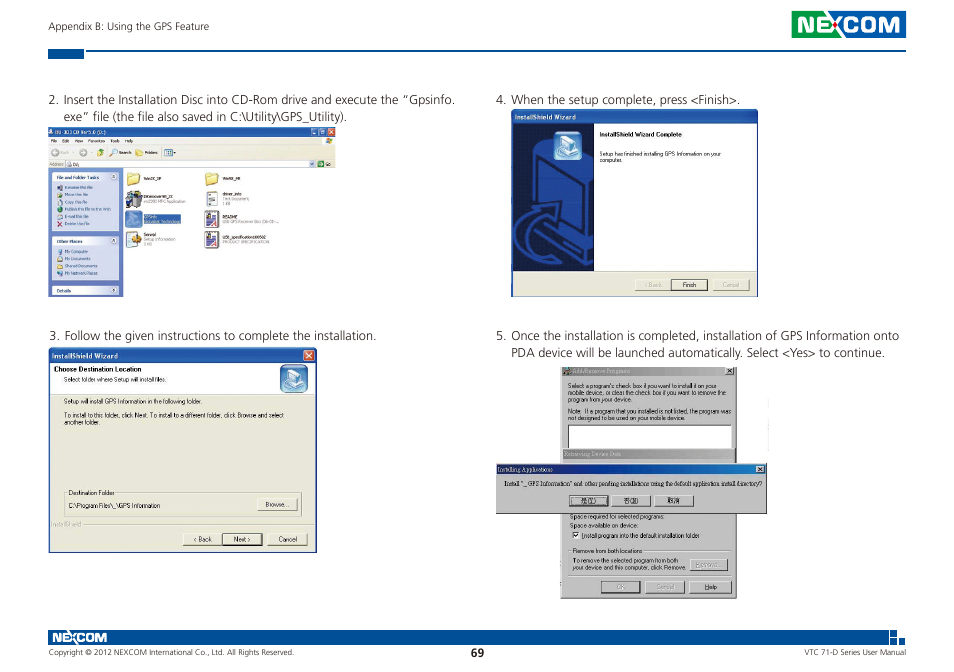
Task: Click the Windows flag logo in Explorer
Action: [329, 141]
